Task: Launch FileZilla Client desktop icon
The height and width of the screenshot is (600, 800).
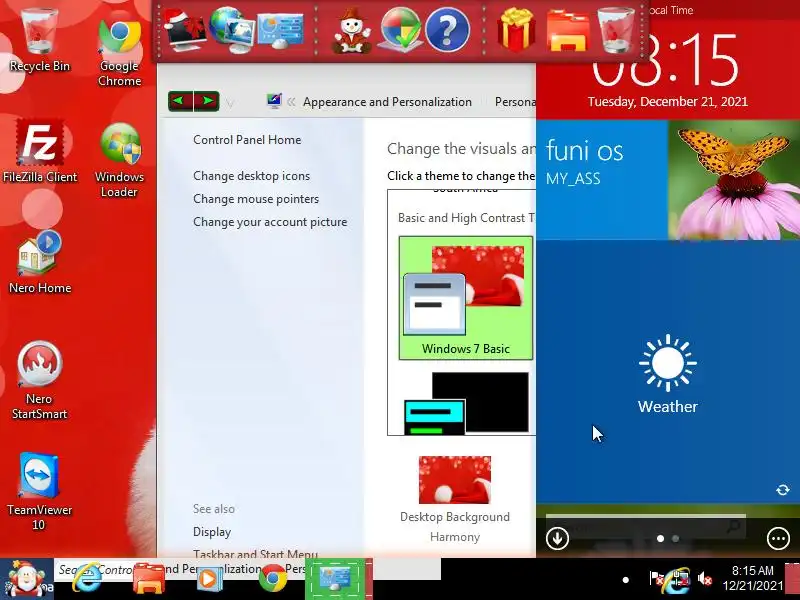Action: pos(40,151)
